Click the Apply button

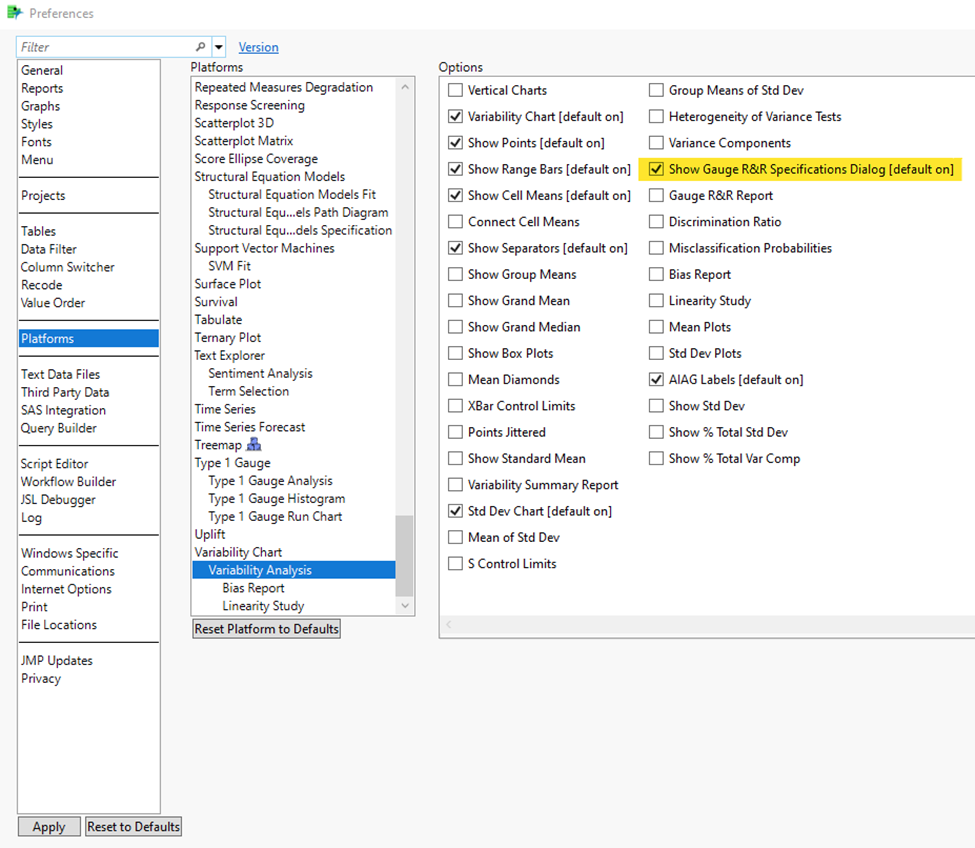48,826
